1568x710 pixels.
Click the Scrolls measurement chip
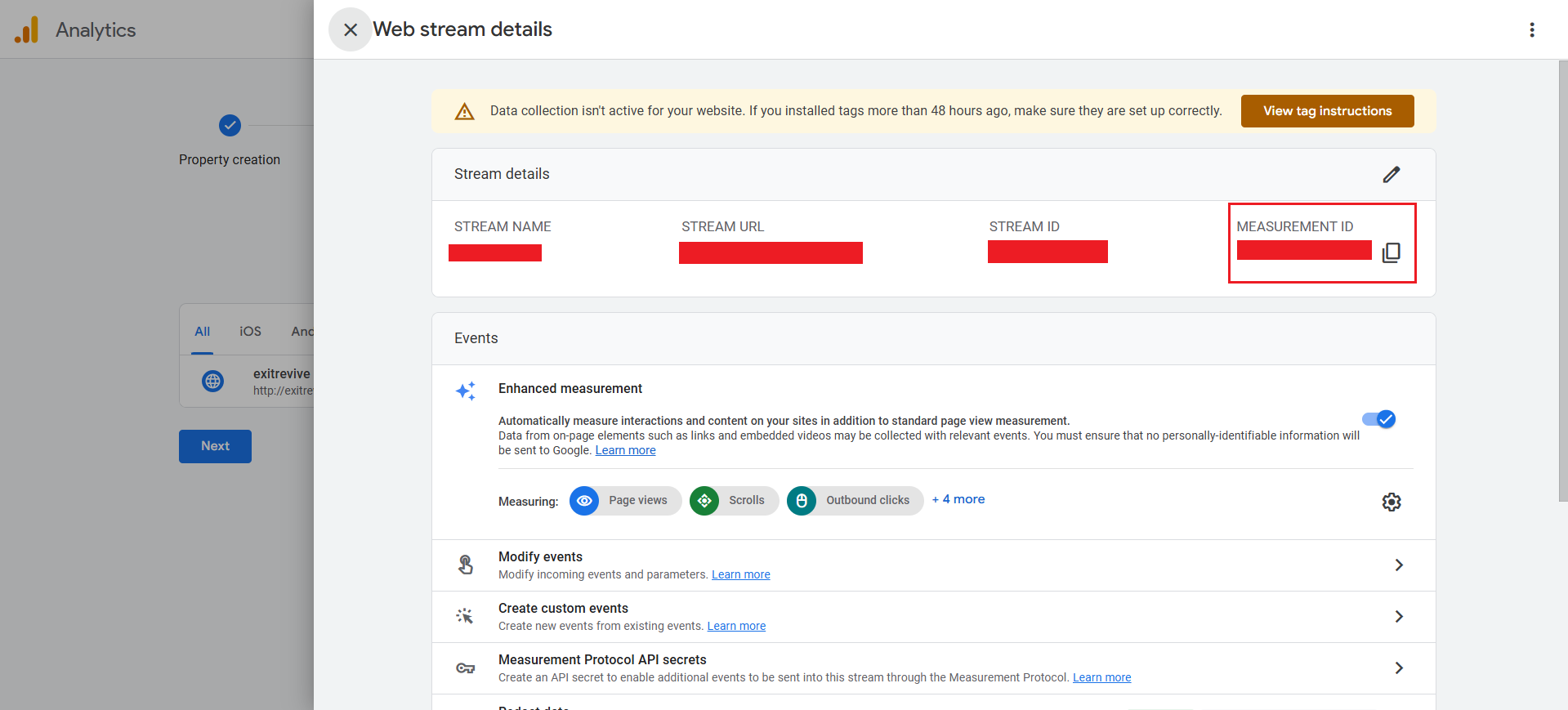[734, 501]
